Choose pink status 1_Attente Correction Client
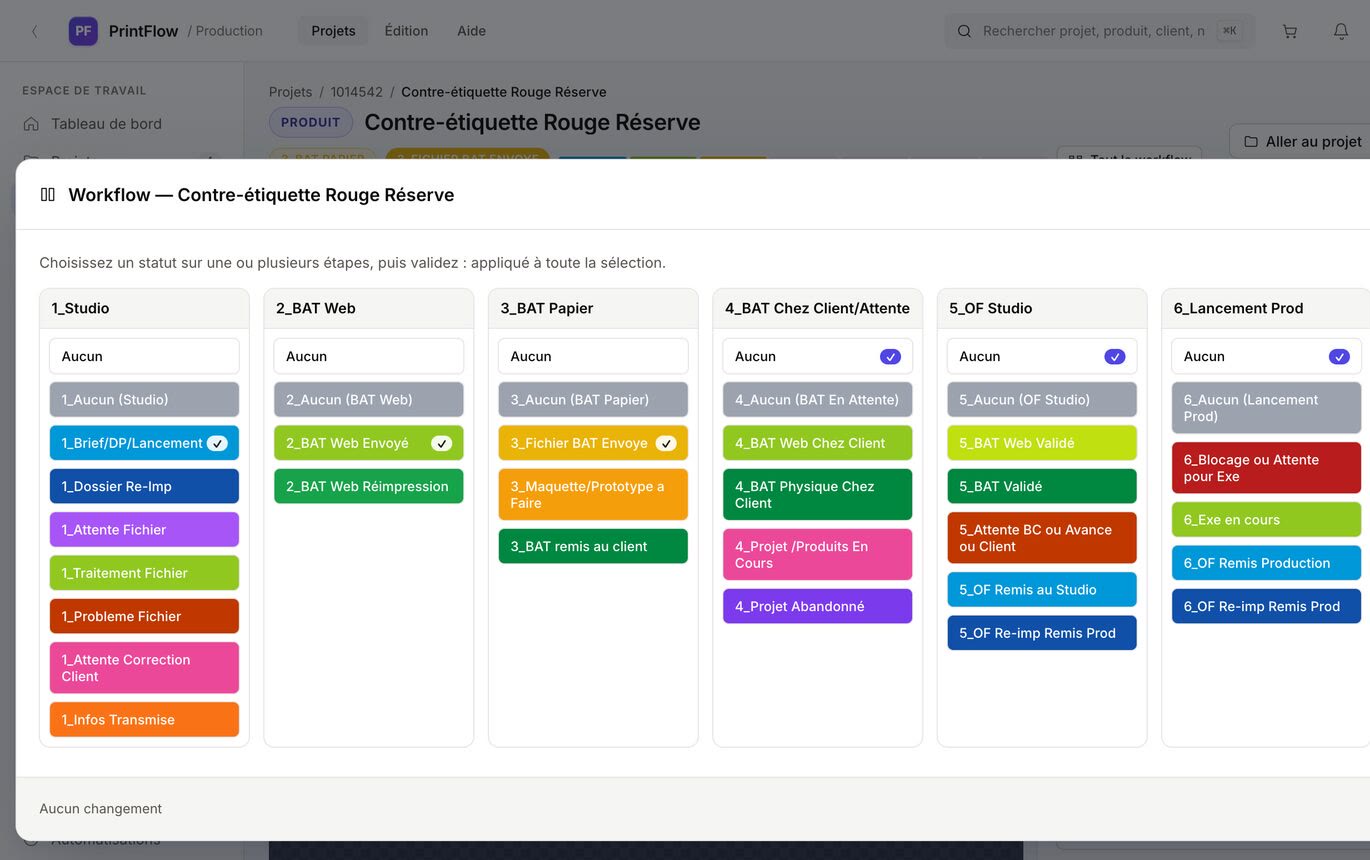Screen dimensions: 1370x860 tap(144, 668)
